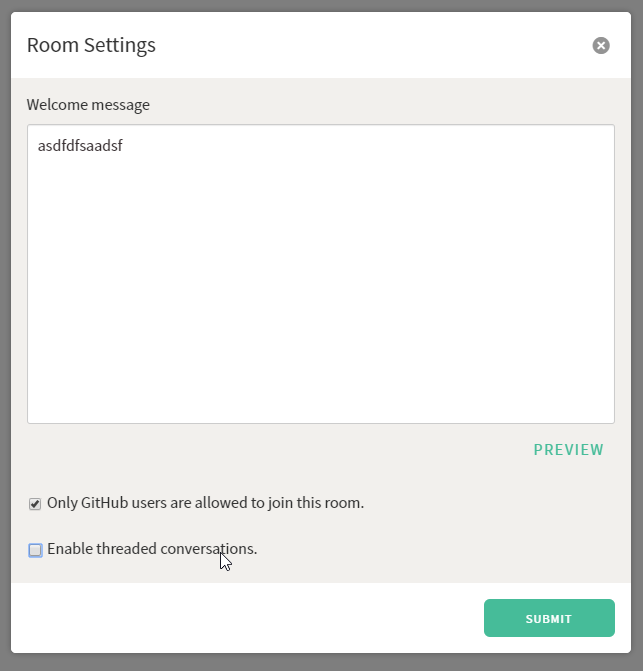Screen dimensions: 643x671
Task: Uncheck the GitHub users only checkbox
Action: pyautogui.click(x=35, y=504)
